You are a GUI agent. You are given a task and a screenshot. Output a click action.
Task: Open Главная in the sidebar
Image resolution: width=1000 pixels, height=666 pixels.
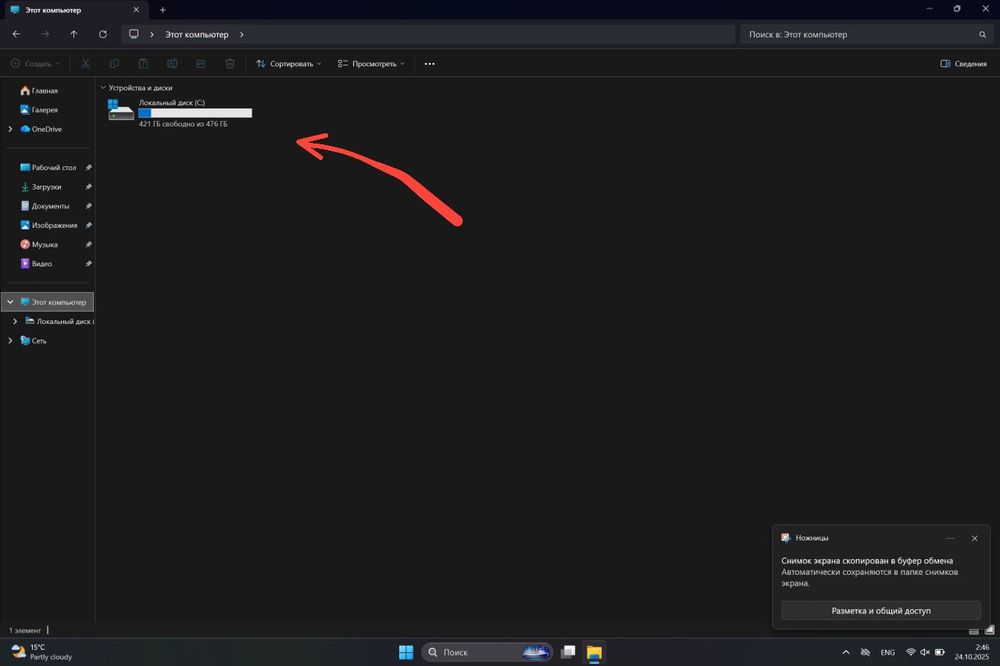click(40, 91)
